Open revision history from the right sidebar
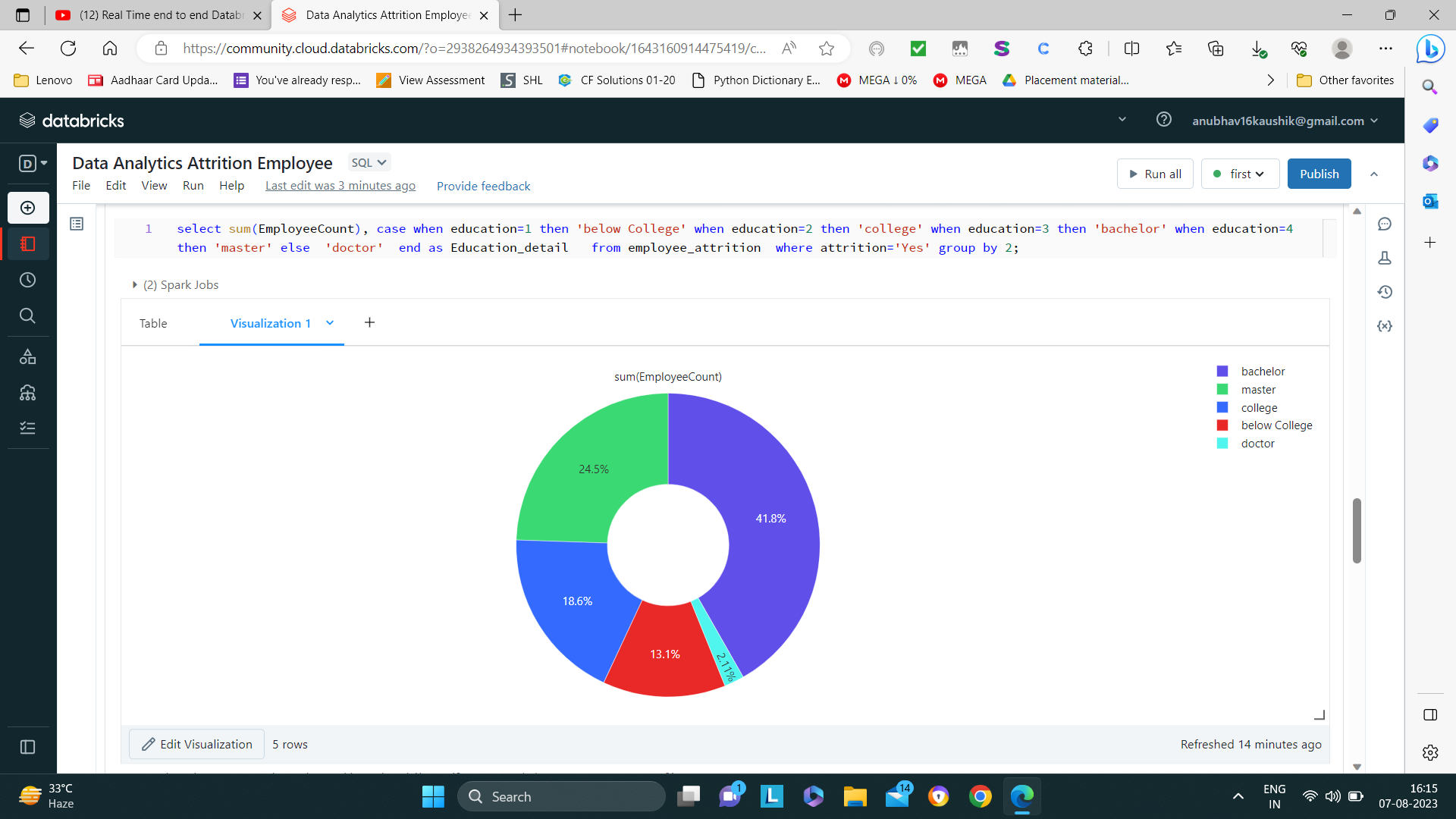1456x819 pixels. [1385, 292]
